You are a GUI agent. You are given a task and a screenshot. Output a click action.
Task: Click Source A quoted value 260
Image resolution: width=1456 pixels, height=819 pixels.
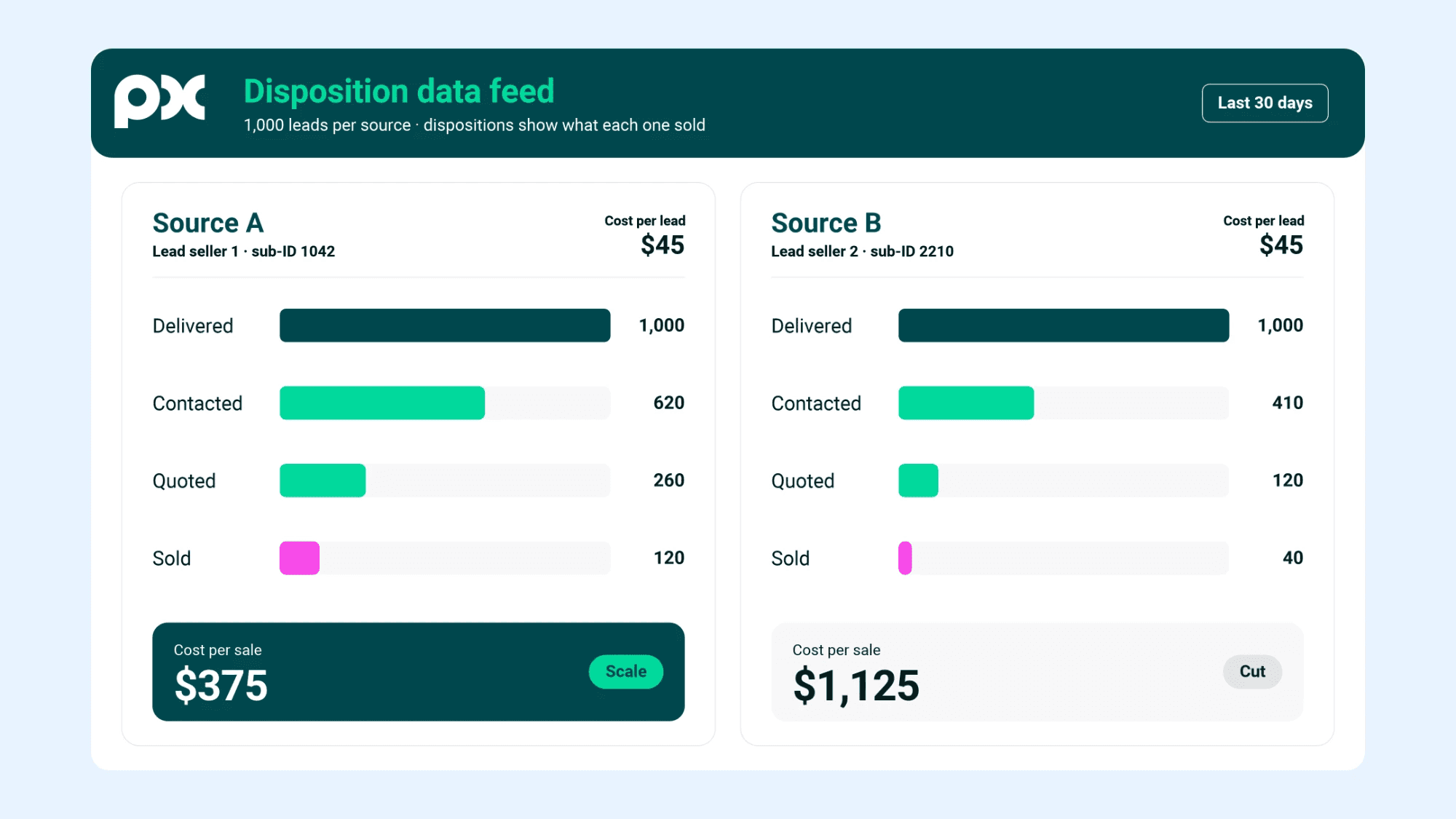[669, 480]
